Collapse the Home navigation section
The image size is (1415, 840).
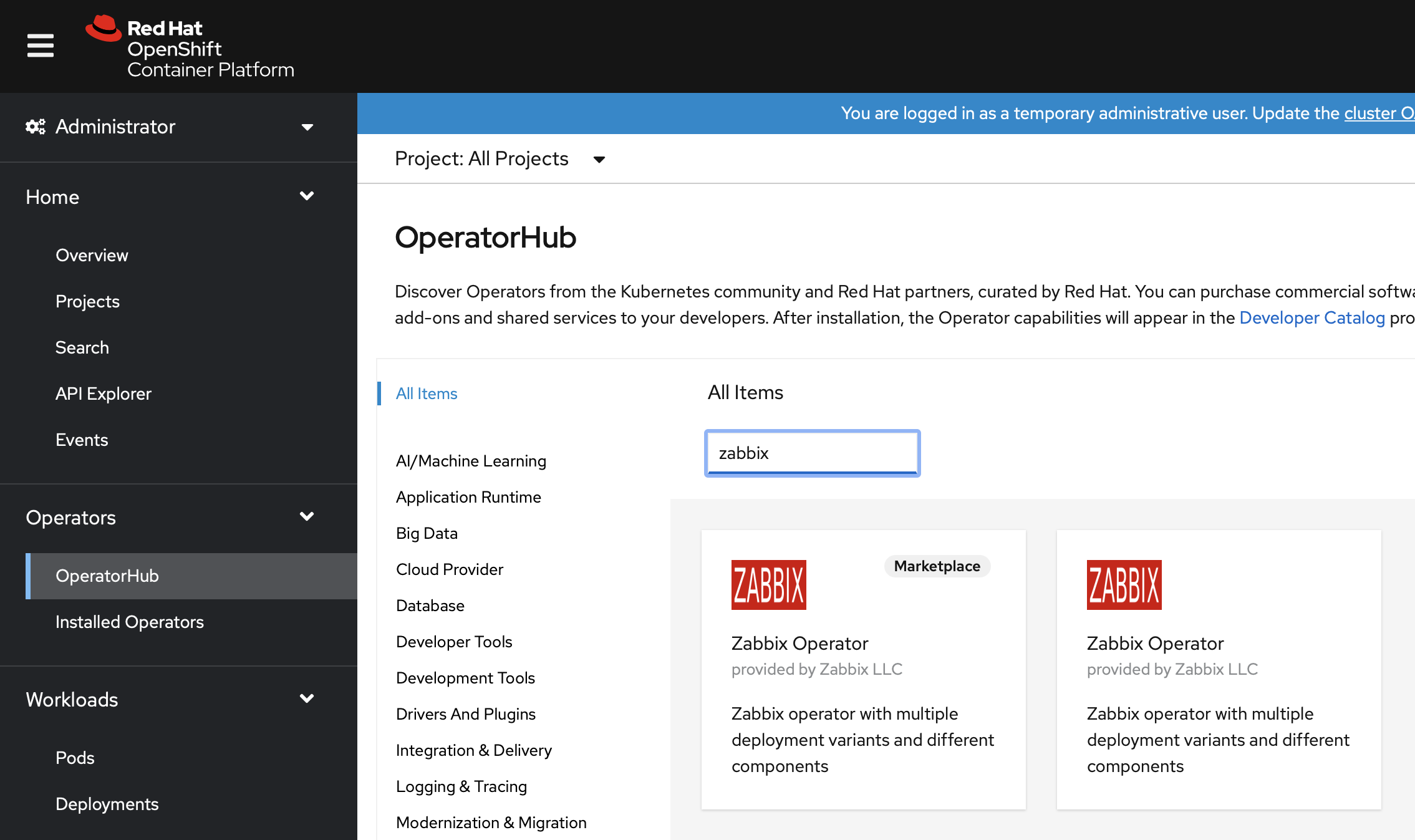(307, 196)
